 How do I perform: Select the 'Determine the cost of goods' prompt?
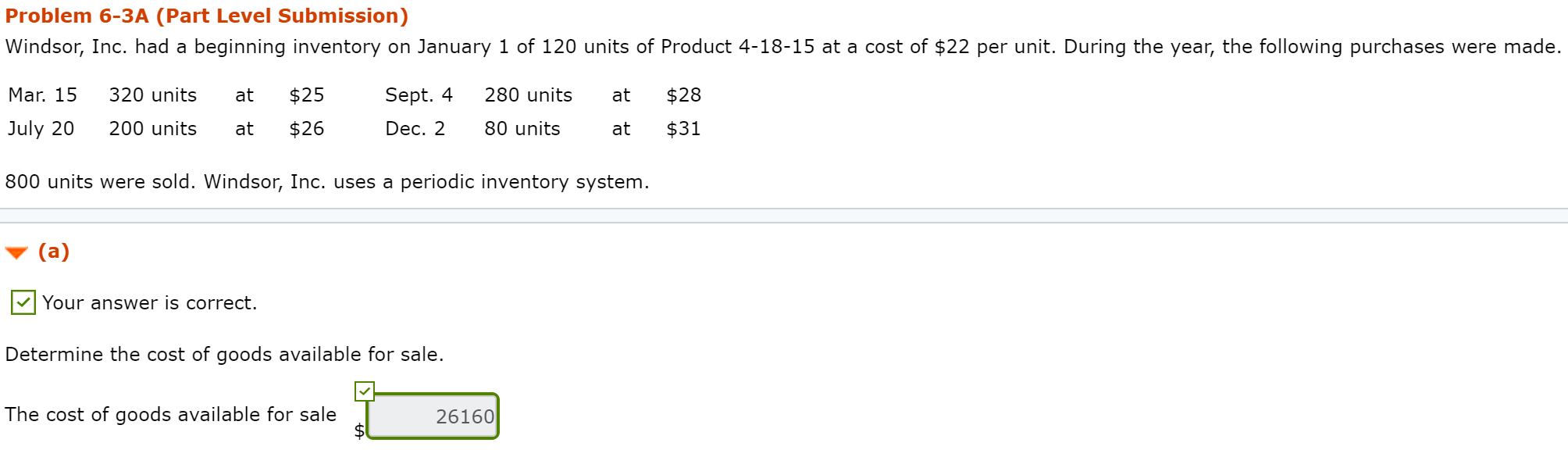click(x=225, y=354)
